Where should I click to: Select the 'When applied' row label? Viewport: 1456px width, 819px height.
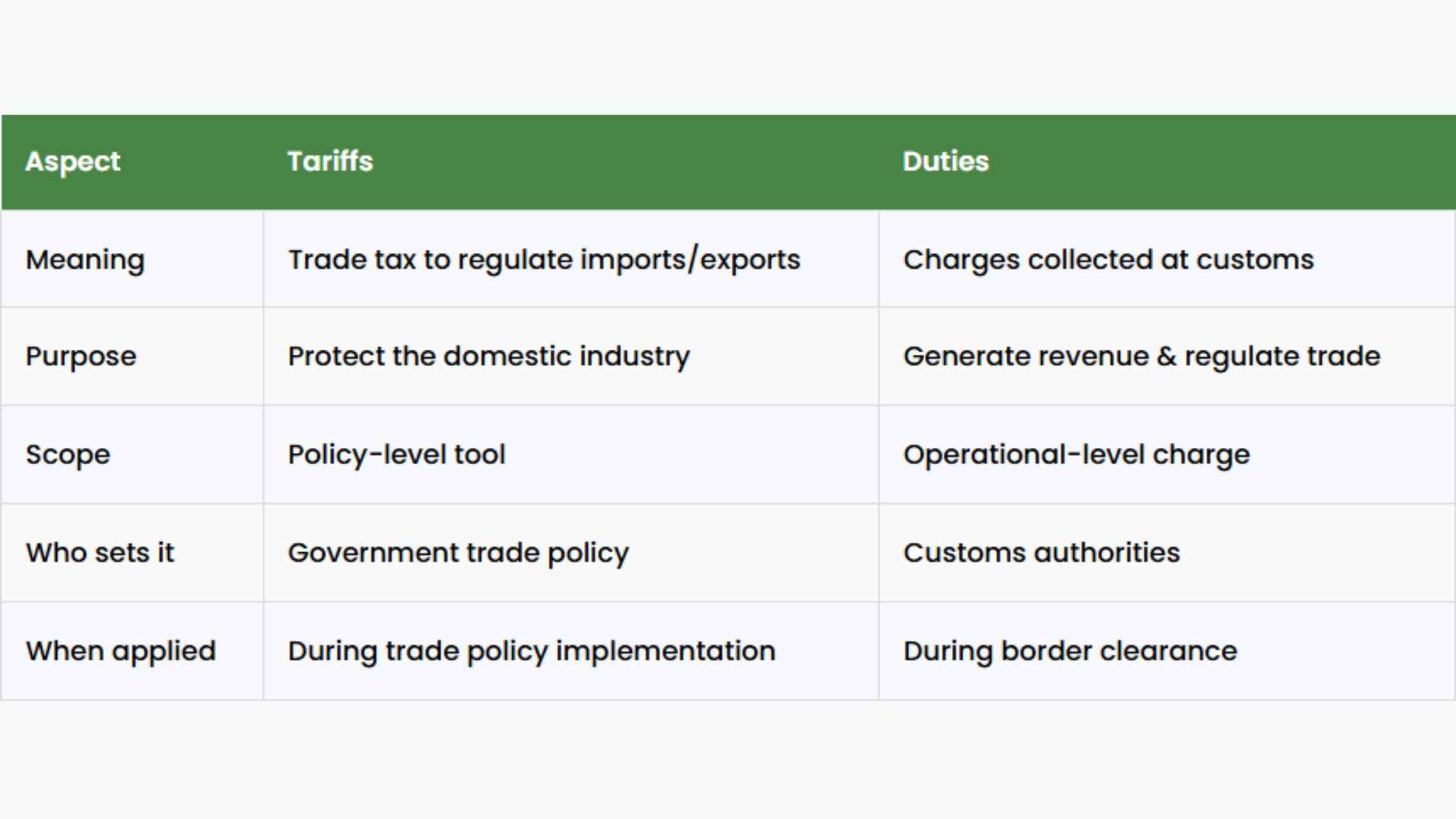click(121, 651)
